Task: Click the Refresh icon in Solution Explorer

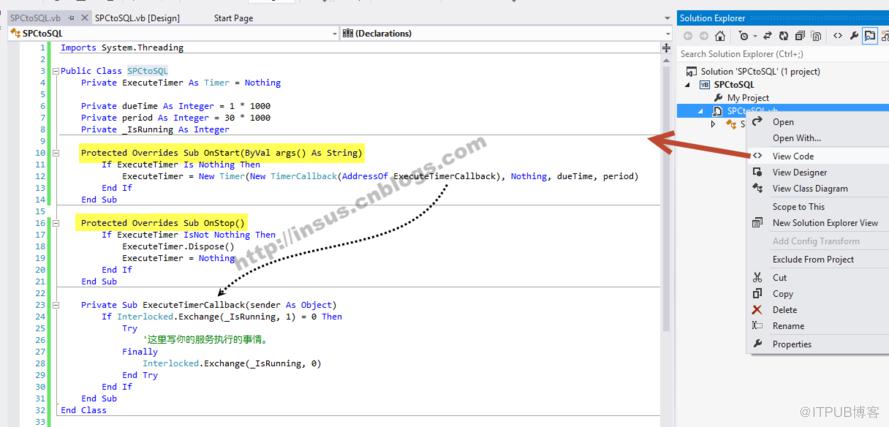Action: (x=784, y=36)
